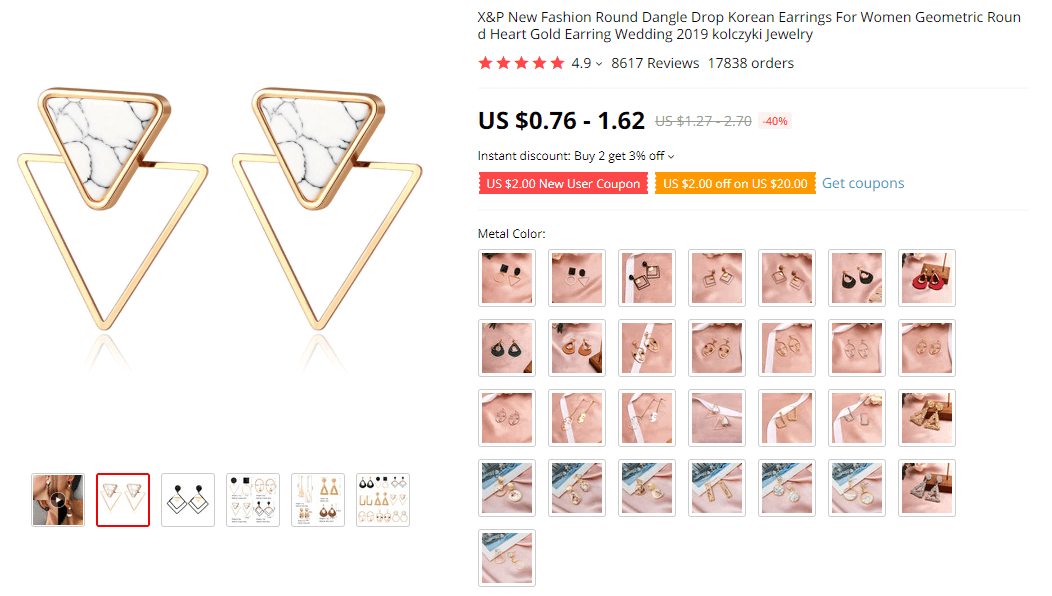1052x596 pixels.
Task: Select the lone swatch in the bottom row
Action: point(507,558)
